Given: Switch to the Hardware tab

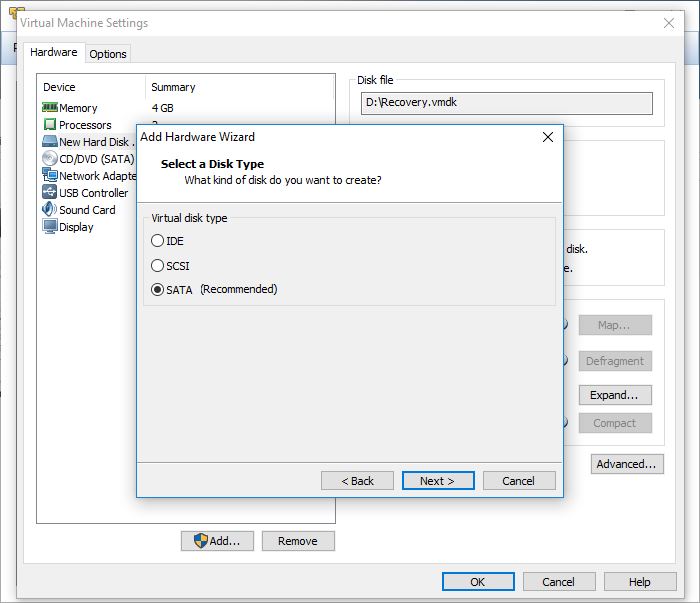Looking at the screenshot, I should point(54,52).
